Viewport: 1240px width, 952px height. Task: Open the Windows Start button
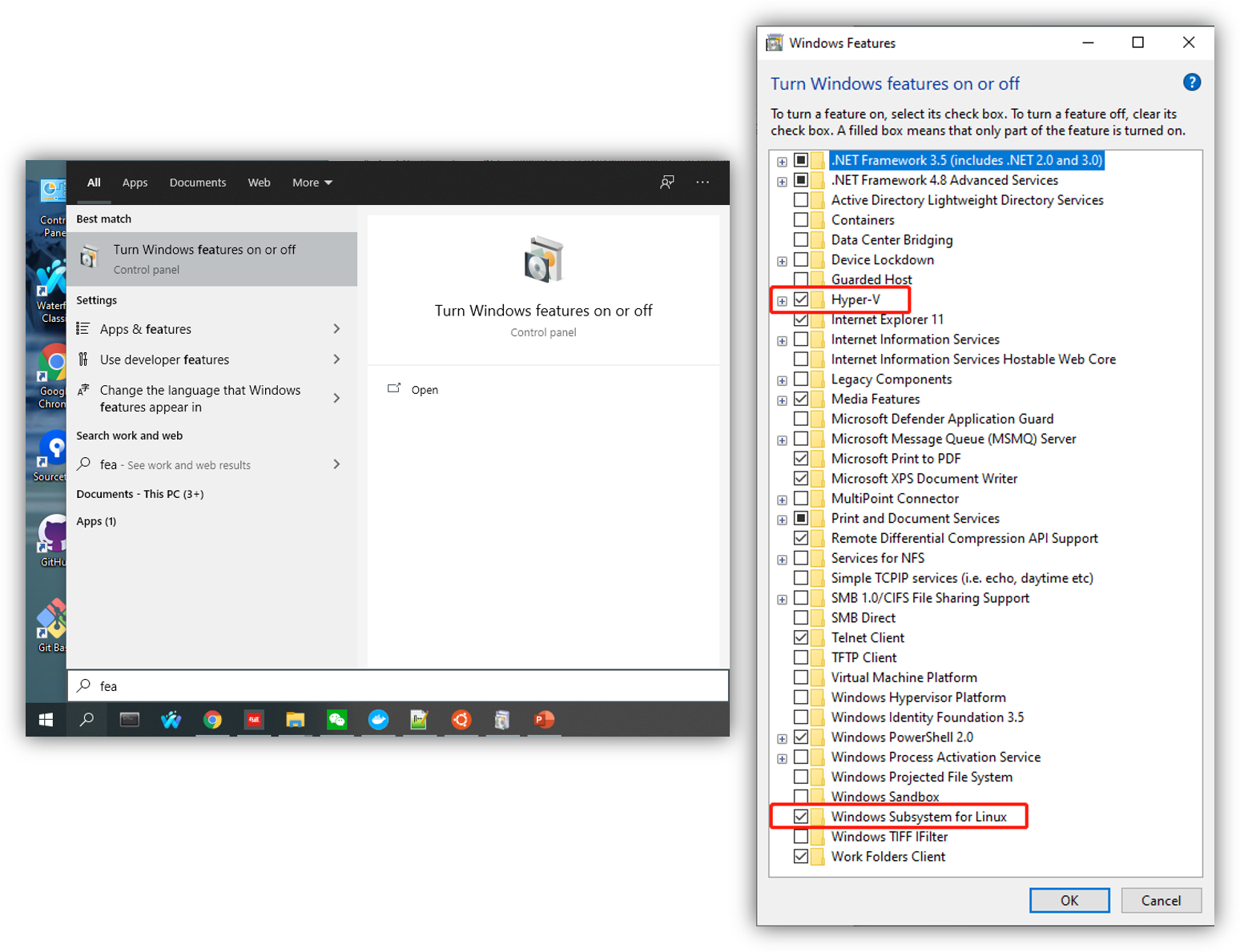tap(46, 720)
